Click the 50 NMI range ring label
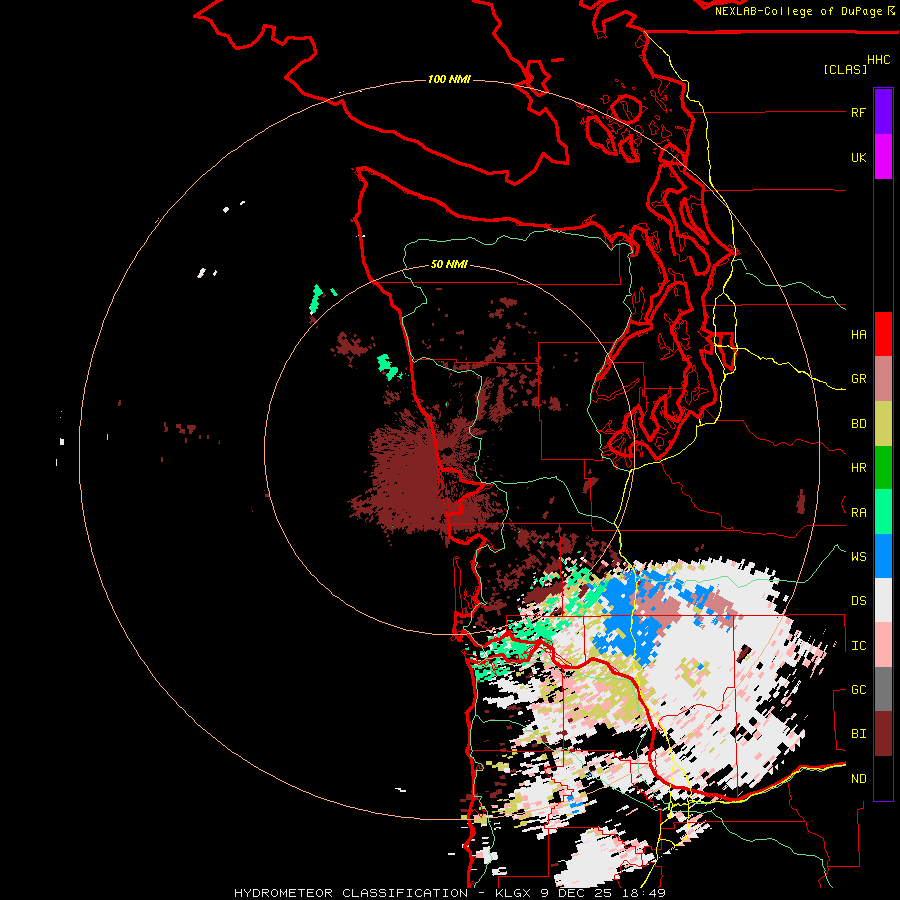Image resolution: width=900 pixels, height=900 pixels. point(449,264)
